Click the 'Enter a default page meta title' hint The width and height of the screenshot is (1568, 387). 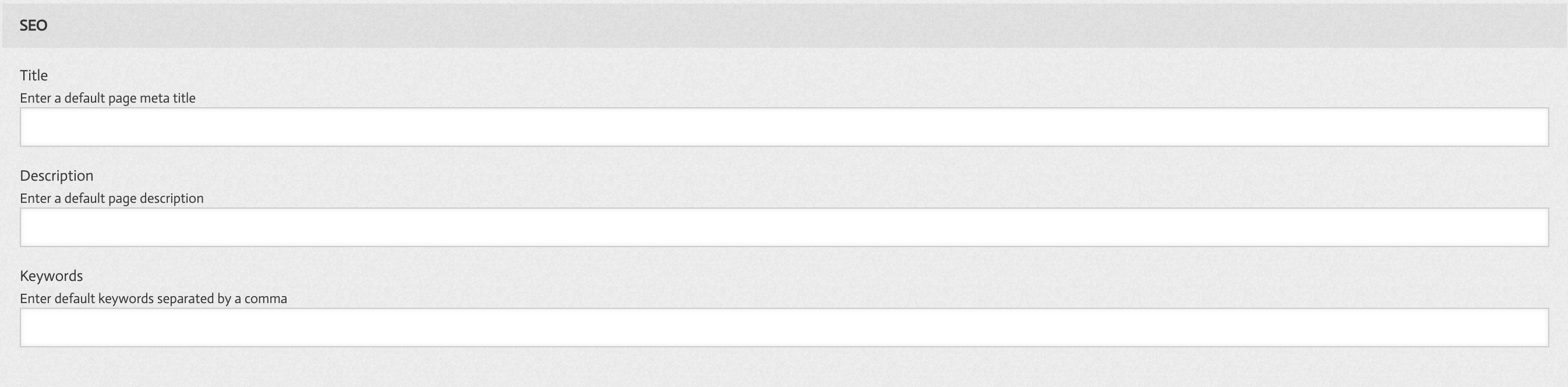tap(108, 98)
